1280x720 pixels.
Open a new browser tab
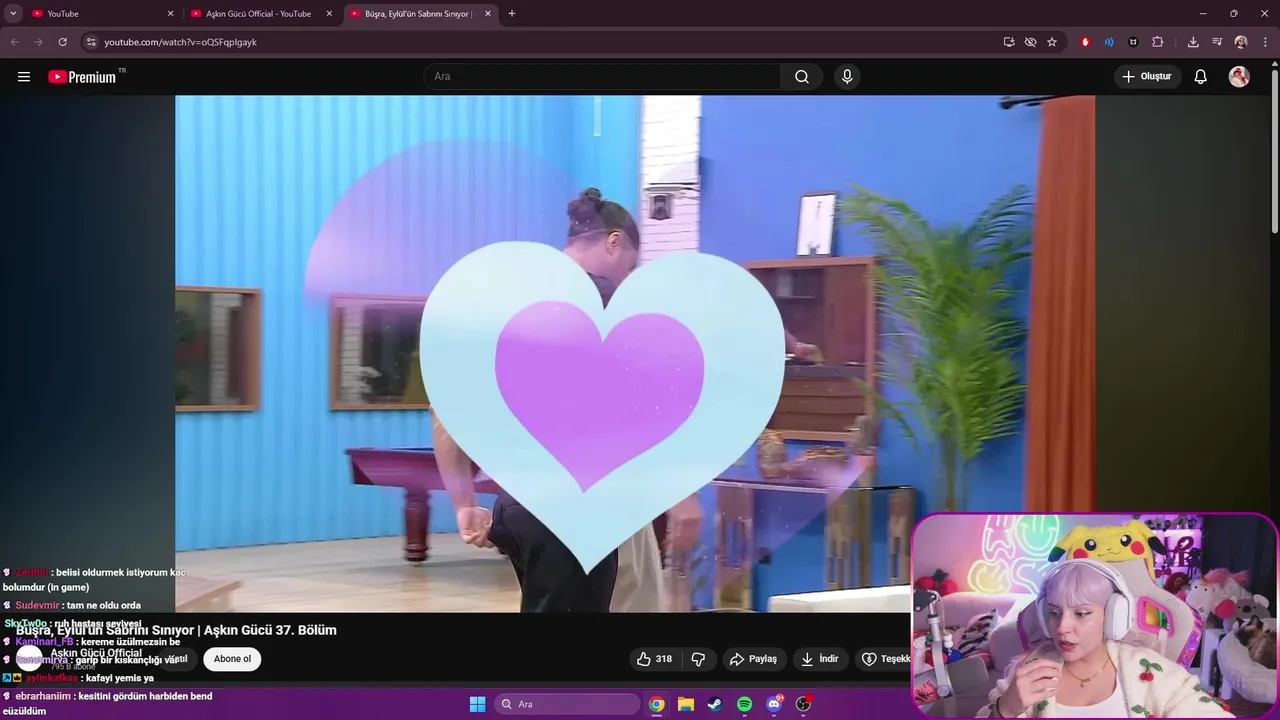coord(512,14)
